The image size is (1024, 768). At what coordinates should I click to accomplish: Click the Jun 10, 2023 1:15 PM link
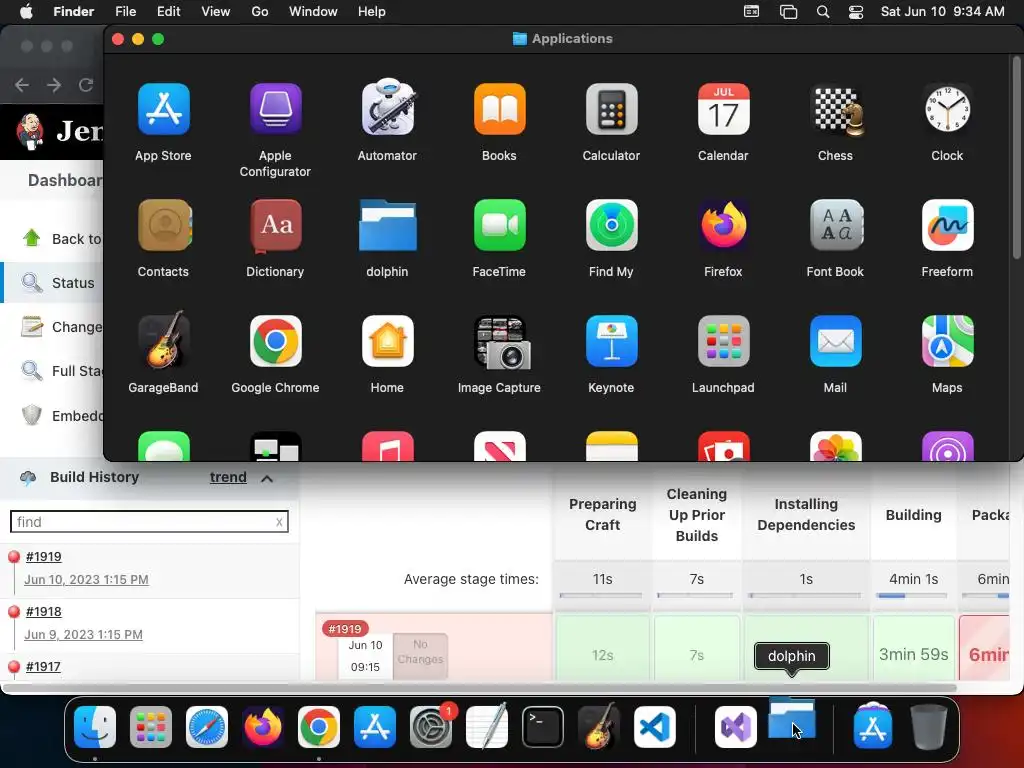tap(86, 579)
